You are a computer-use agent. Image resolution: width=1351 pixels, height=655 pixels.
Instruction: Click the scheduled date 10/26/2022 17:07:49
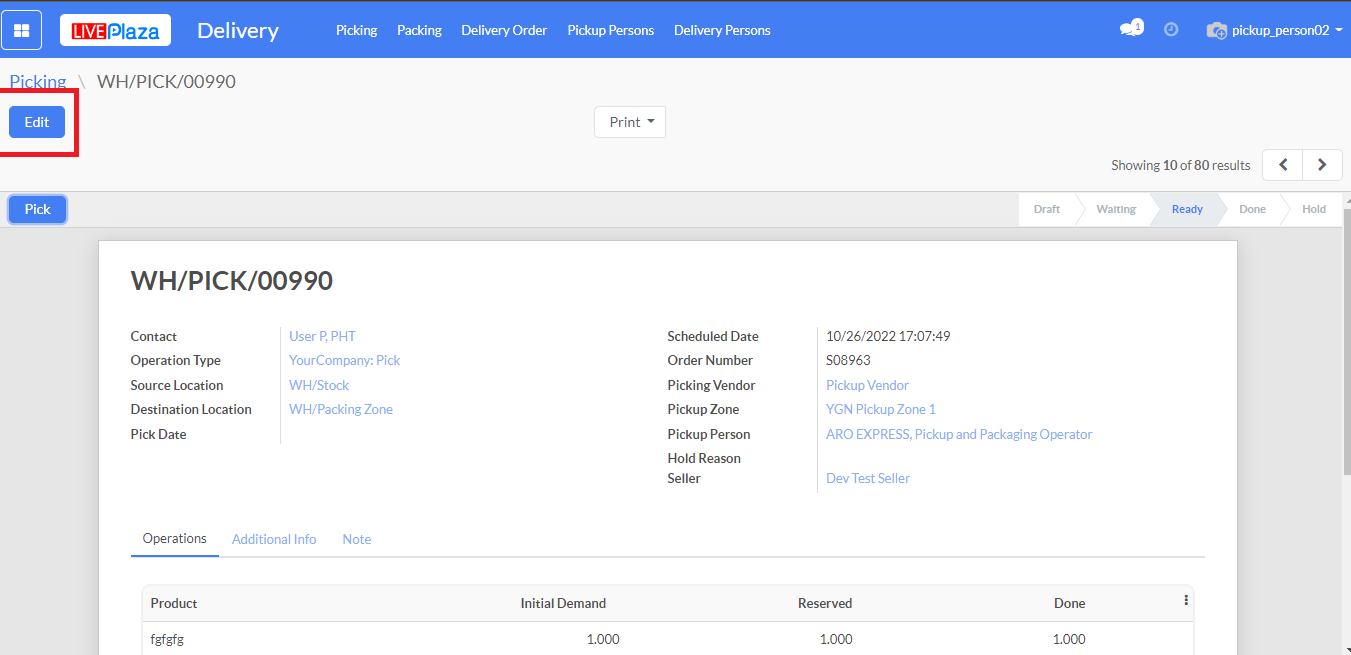(x=888, y=336)
